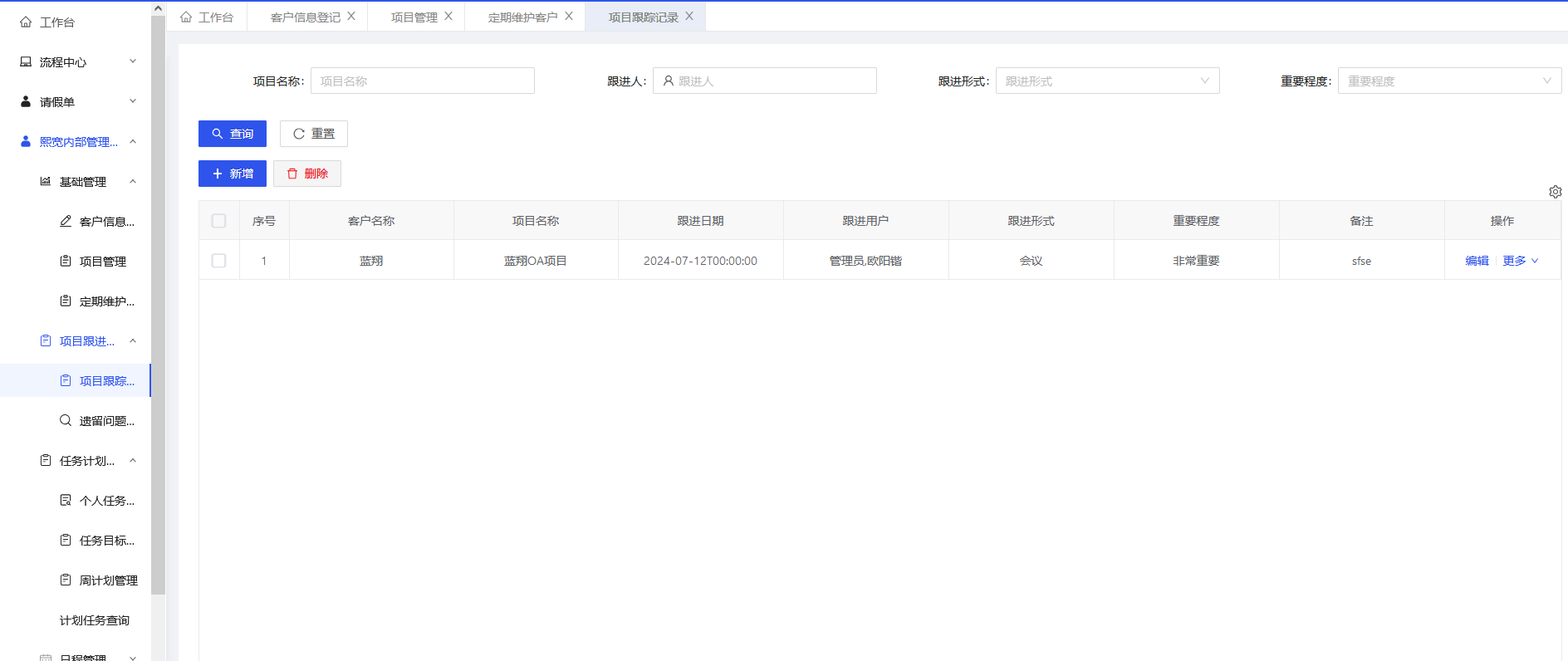Click the sidebar scroll-up arrow
1568x661 pixels.
[159, 7]
